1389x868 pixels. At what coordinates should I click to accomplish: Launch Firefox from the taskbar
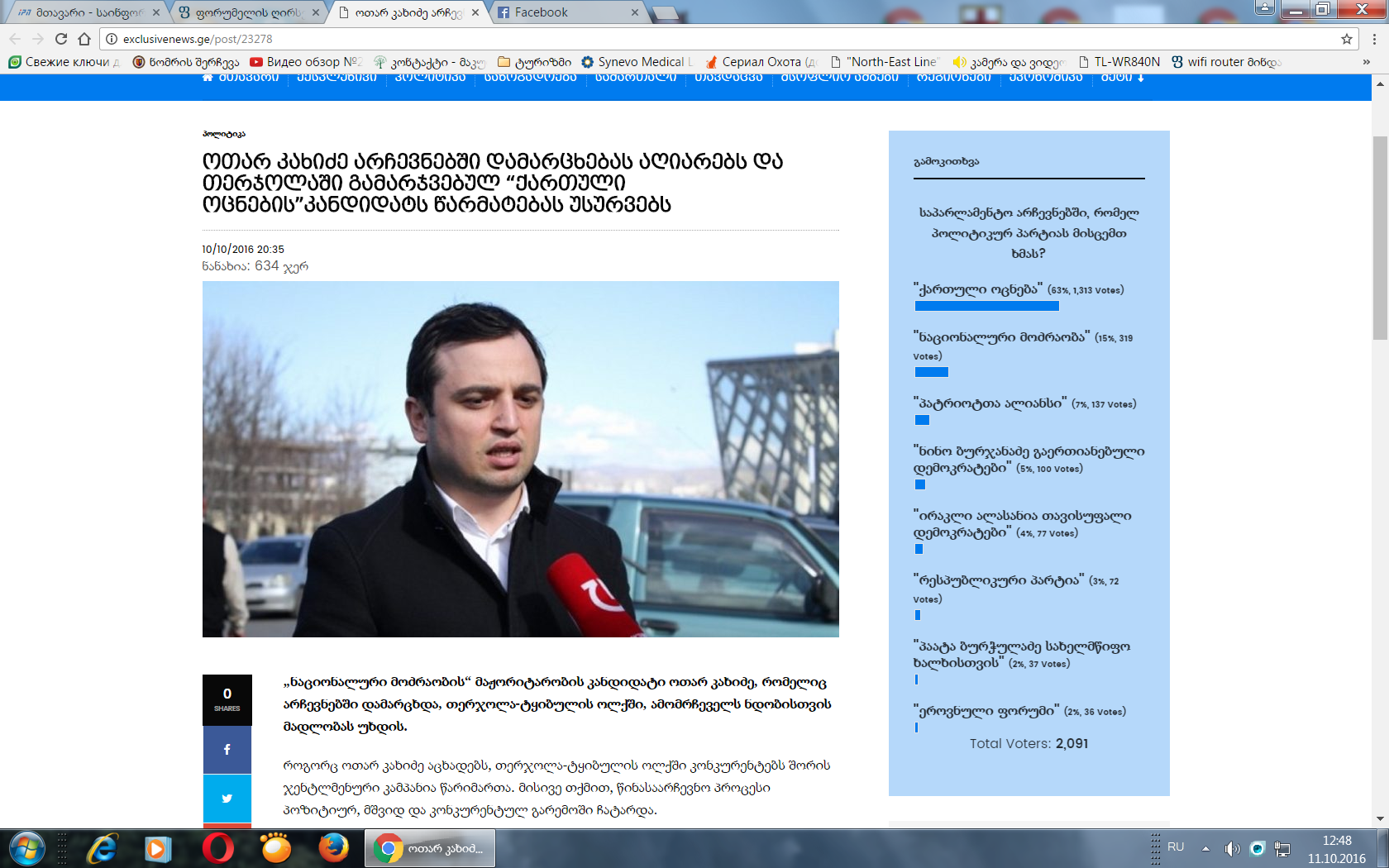pos(334,849)
